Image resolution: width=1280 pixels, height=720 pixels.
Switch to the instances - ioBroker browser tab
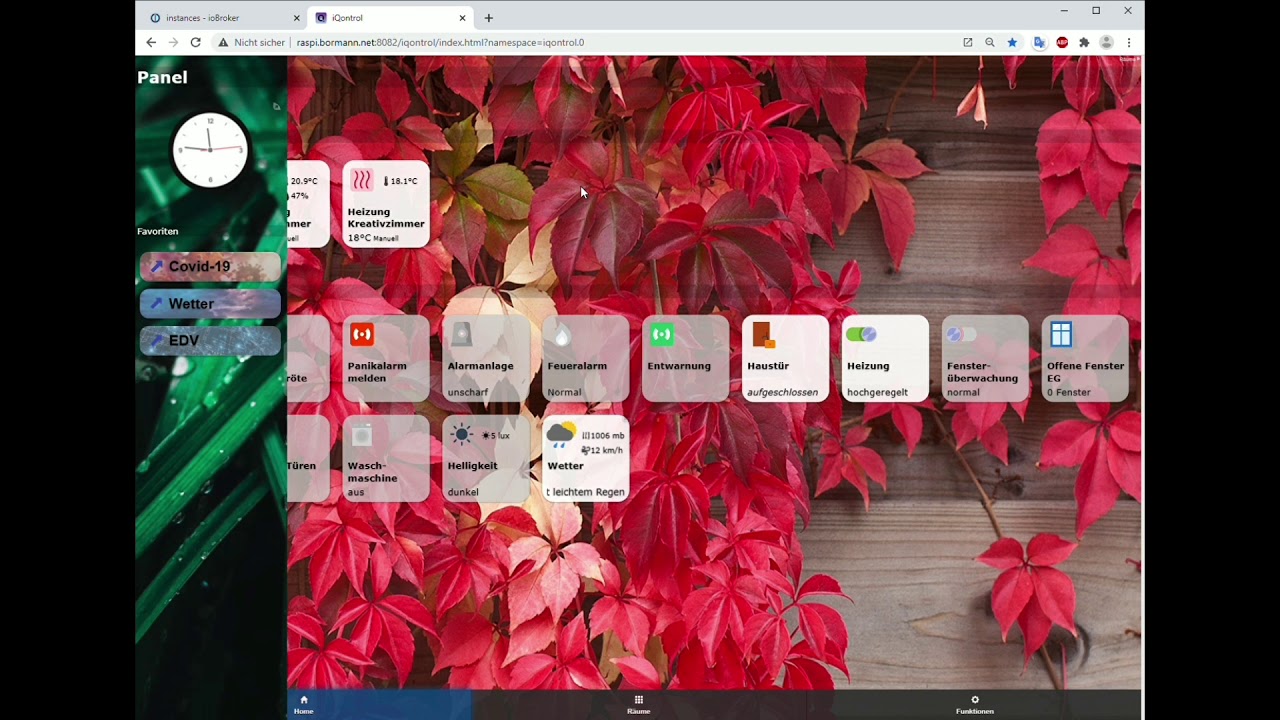222,18
